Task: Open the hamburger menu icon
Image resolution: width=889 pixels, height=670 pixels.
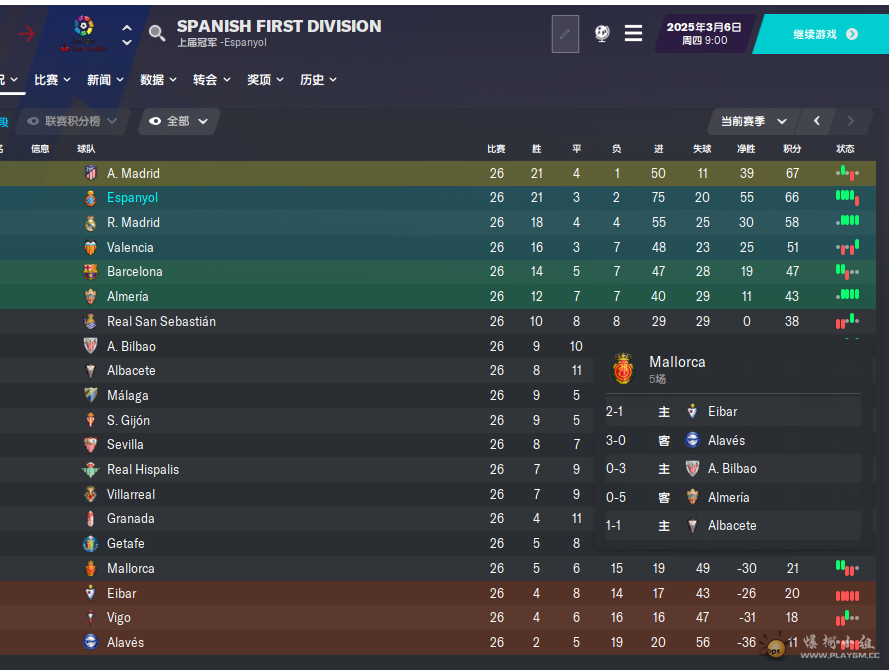Action: (x=634, y=33)
